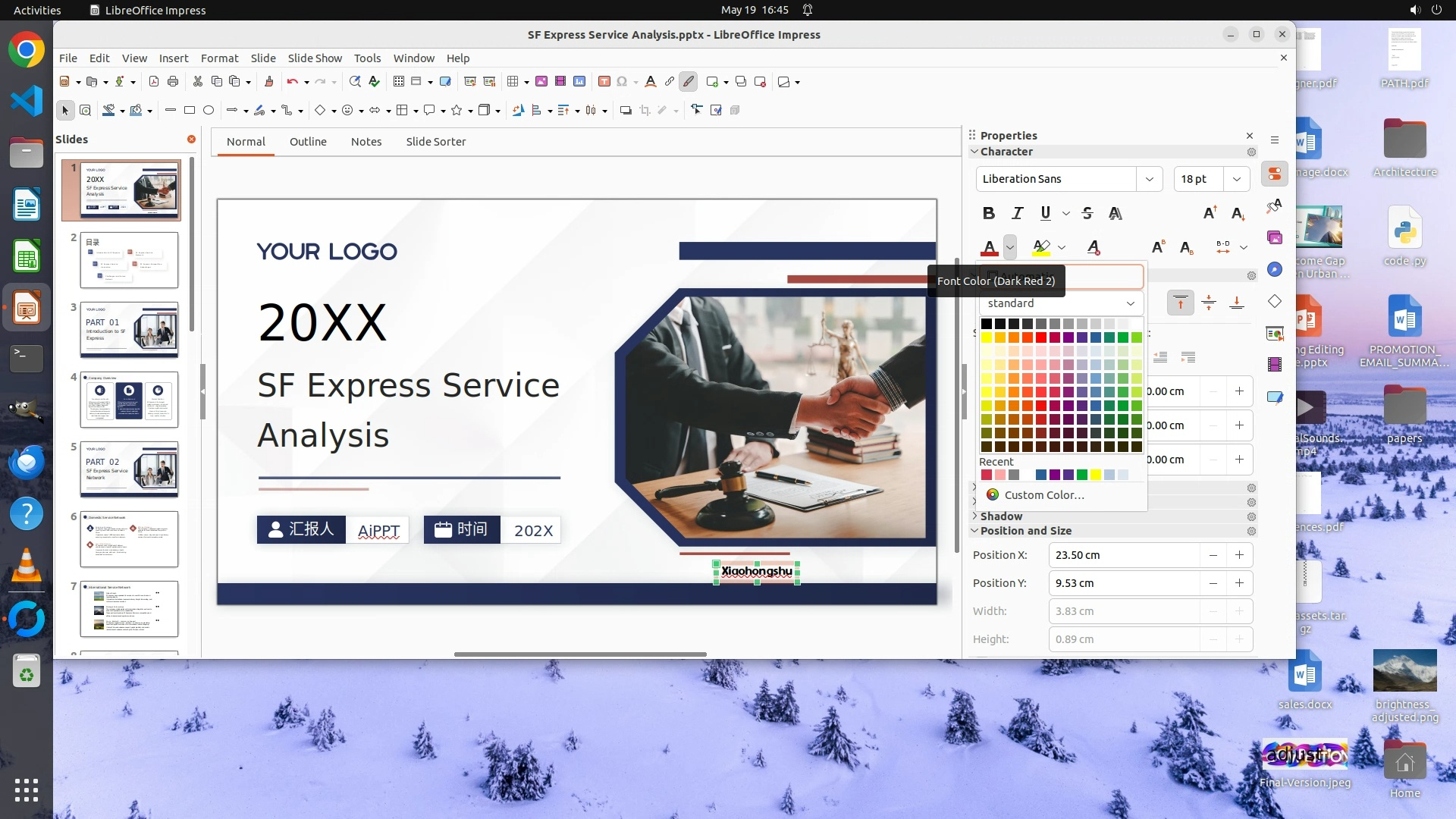Viewport: 1456px width, 819px height.
Task: Open the Navigator sidebar deck
Action: (1275, 270)
